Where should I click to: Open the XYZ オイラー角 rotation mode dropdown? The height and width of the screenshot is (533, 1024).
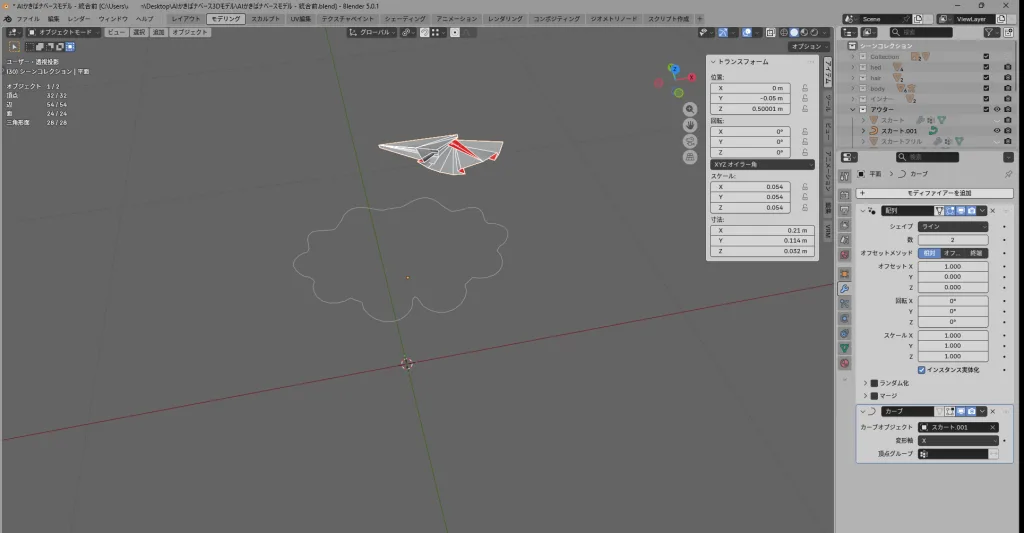point(762,164)
